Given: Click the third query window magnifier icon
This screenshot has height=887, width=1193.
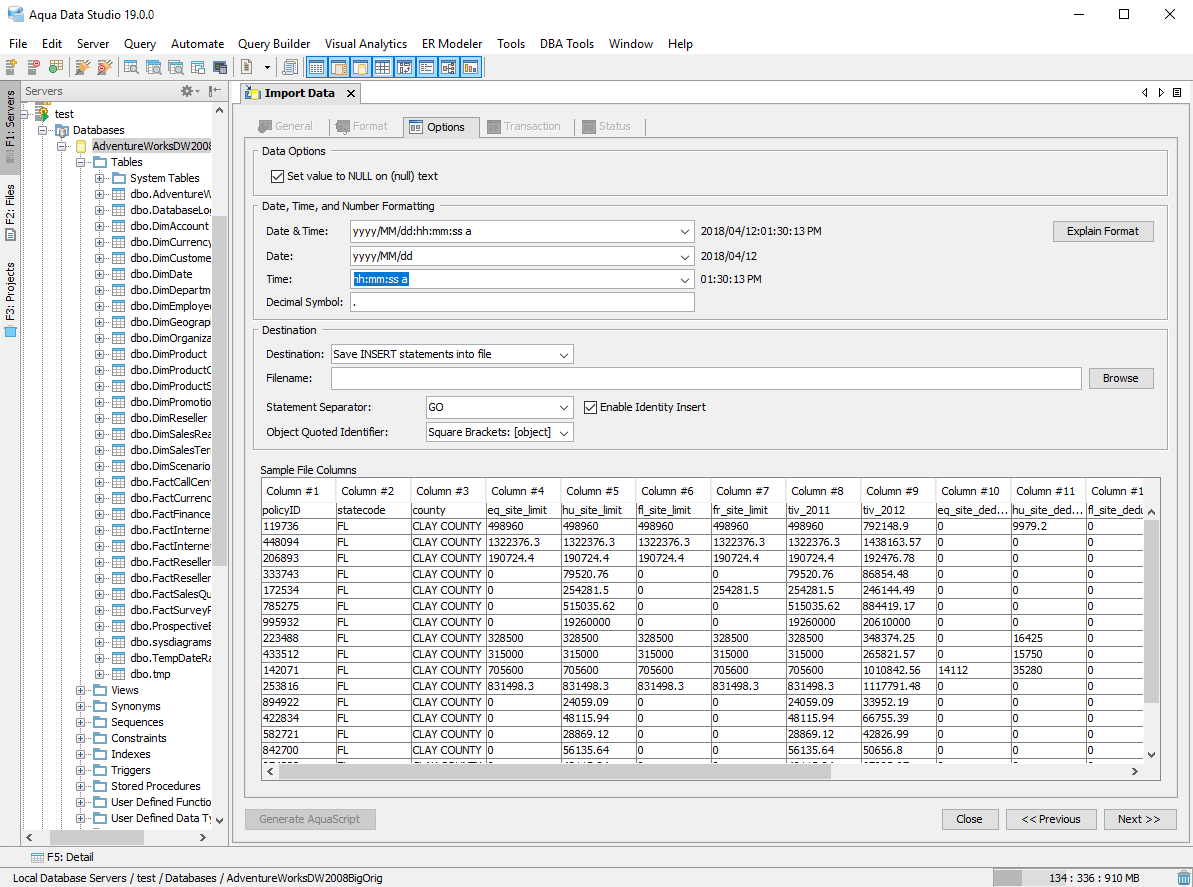Looking at the screenshot, I should (176, 68).
